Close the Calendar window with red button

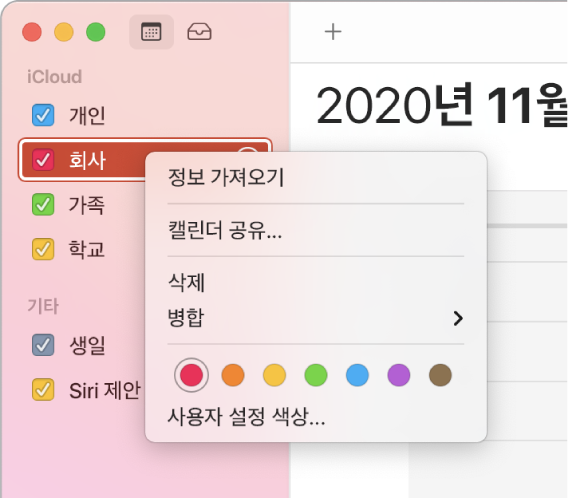click(x=32, y=32)
